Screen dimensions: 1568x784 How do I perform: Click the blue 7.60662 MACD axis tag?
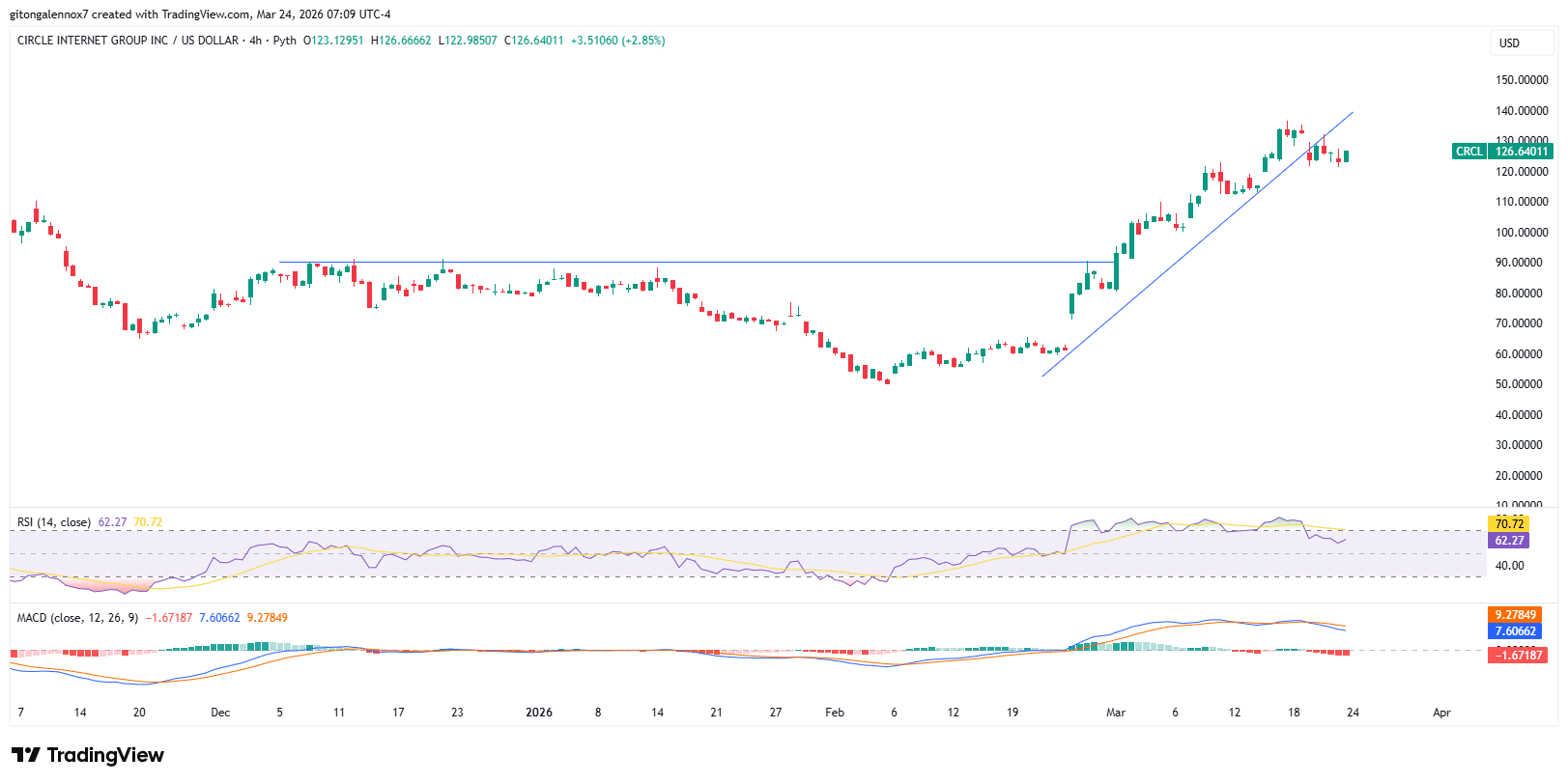click(x=1515, y=631)
